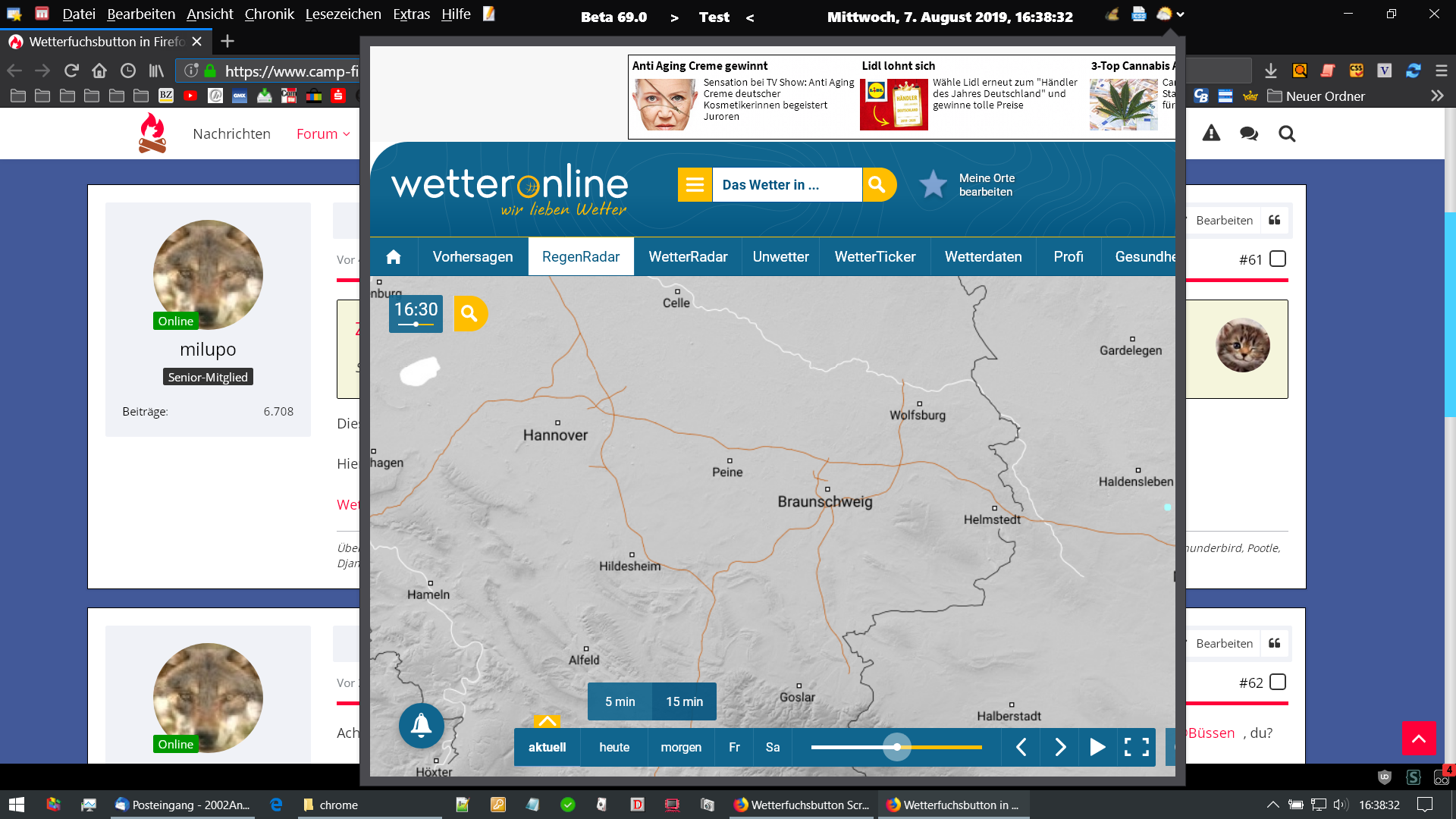Screen dimensions: 1456x819
Task: Play the rain radar animation
Action: (x=1097, y=747)
